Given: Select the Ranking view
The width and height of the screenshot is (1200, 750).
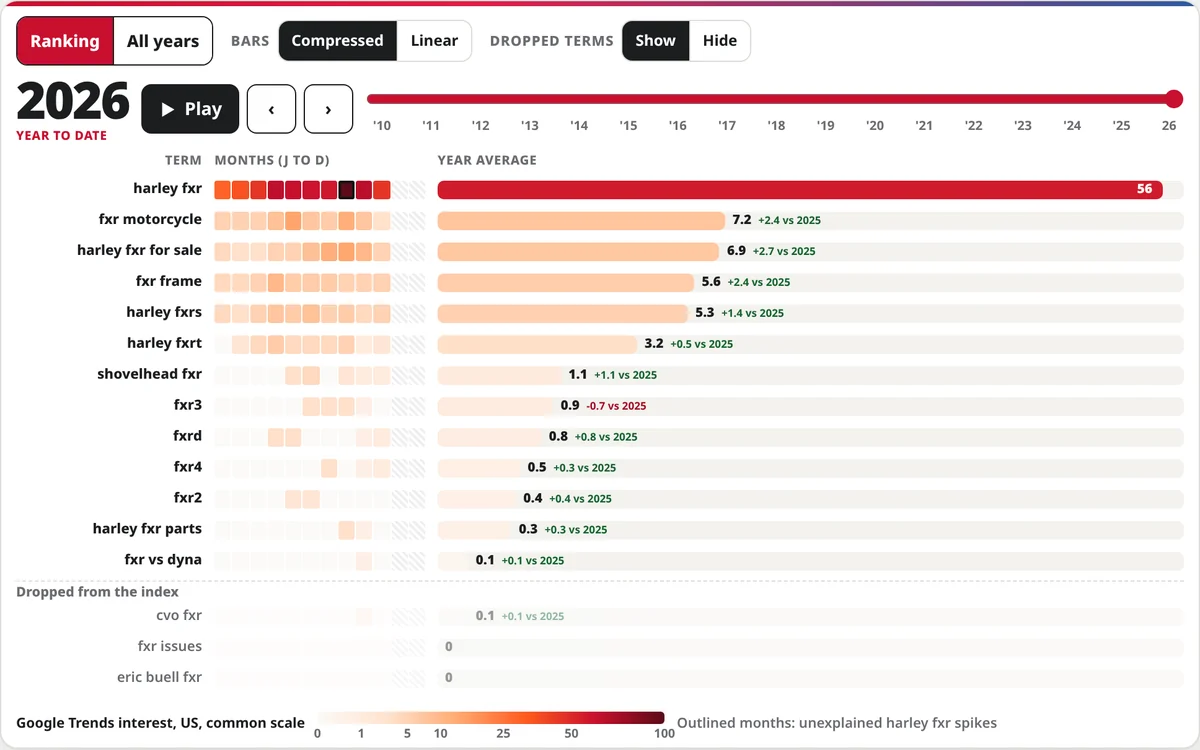Looking at the screenshot, I should tap(65, 41).
